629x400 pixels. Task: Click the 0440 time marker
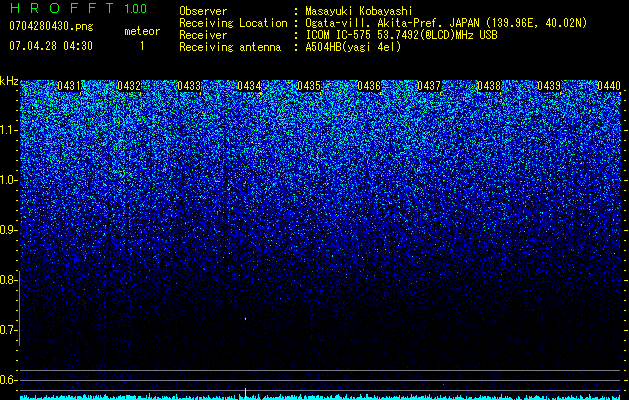(609, 86)
